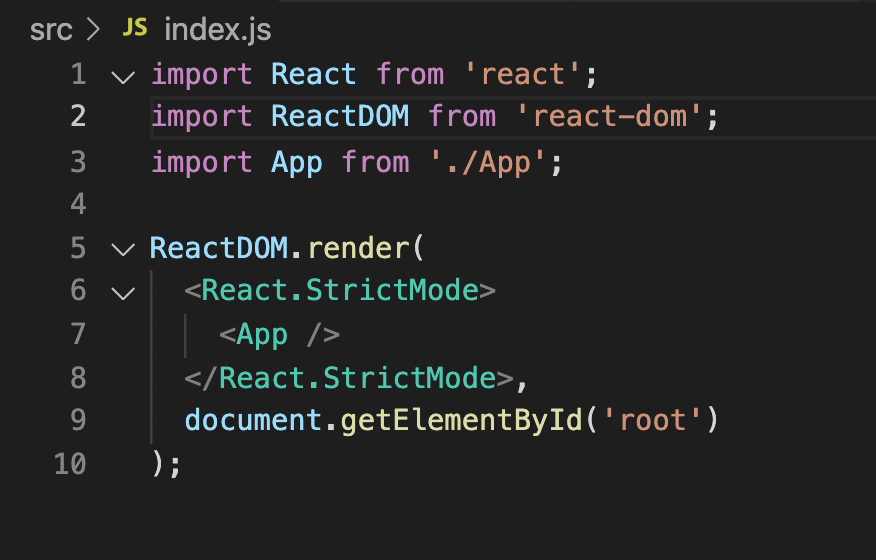Click the breadcrumb chevron after src
This screenshot has height=560, width=876.
click(93, 30)
